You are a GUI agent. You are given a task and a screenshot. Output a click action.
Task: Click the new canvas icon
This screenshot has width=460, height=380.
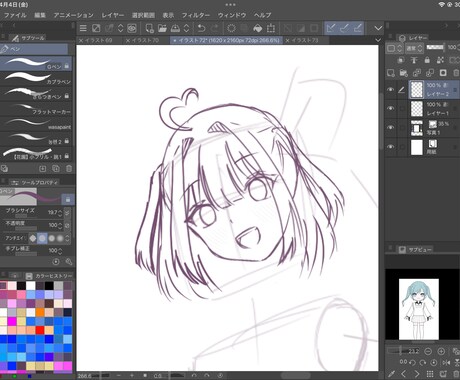[x=150, y=28]
